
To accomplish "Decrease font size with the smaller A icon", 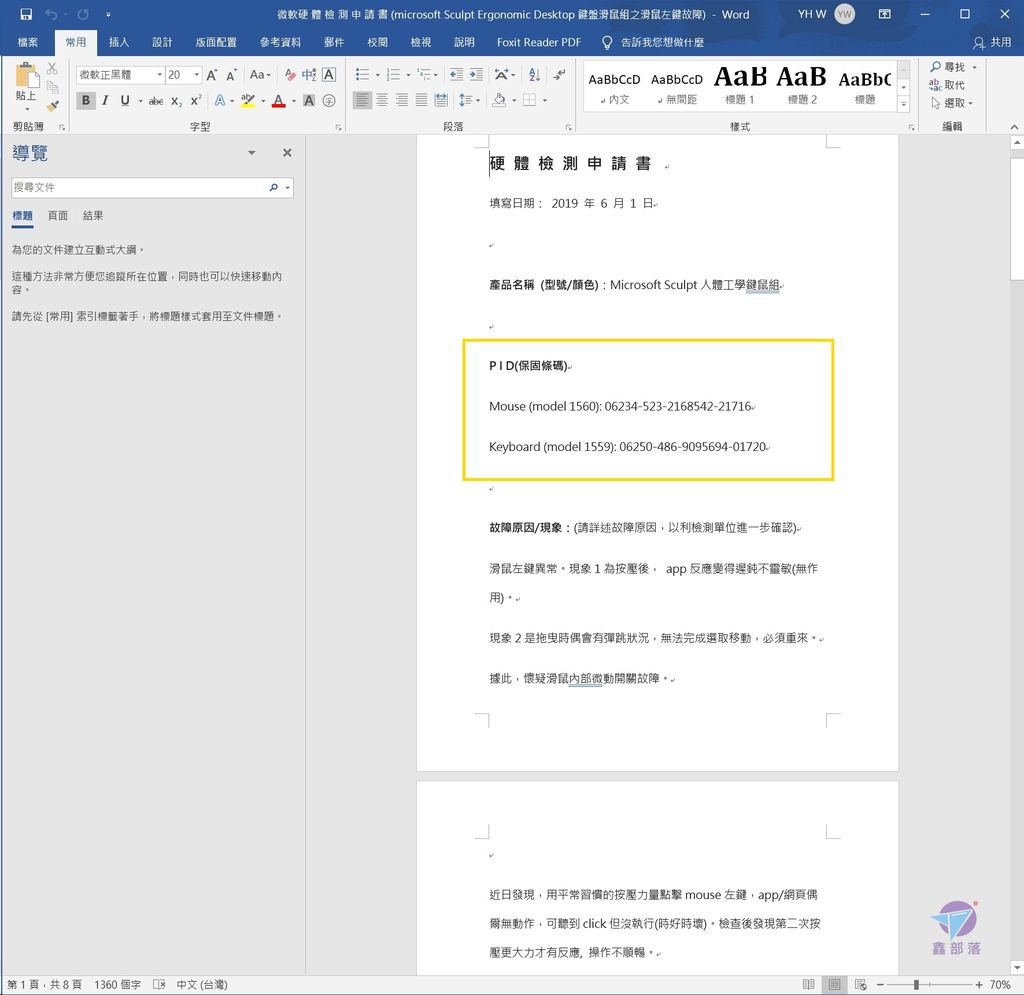I will 231,75.
